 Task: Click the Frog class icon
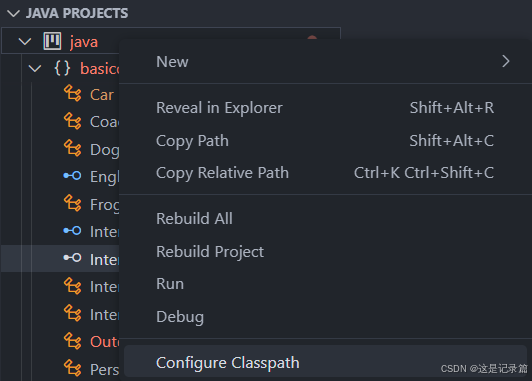click(x=73, y=203)
